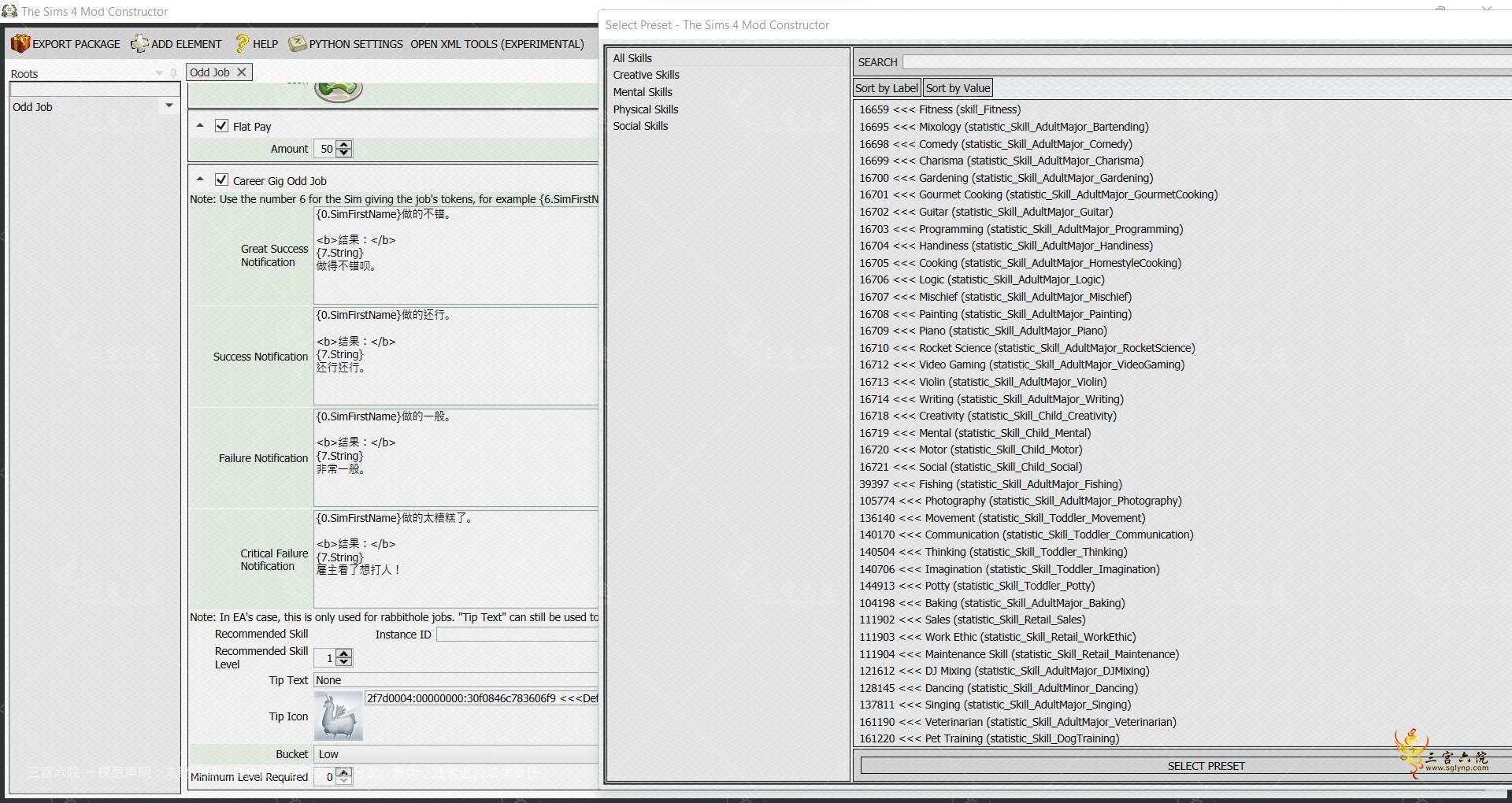Viewport: 1512px width, 803px height.
Task: Click the preset Search field
Action: (1206, 61)
